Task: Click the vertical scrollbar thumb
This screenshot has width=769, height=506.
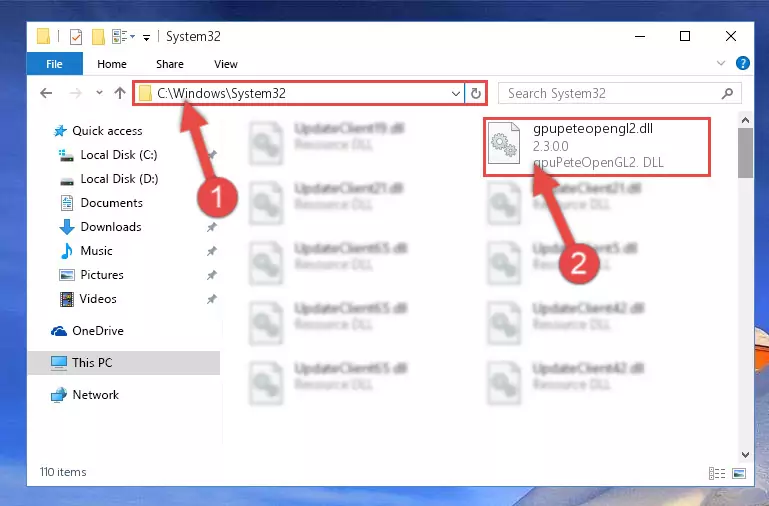Action: point(745,153)
